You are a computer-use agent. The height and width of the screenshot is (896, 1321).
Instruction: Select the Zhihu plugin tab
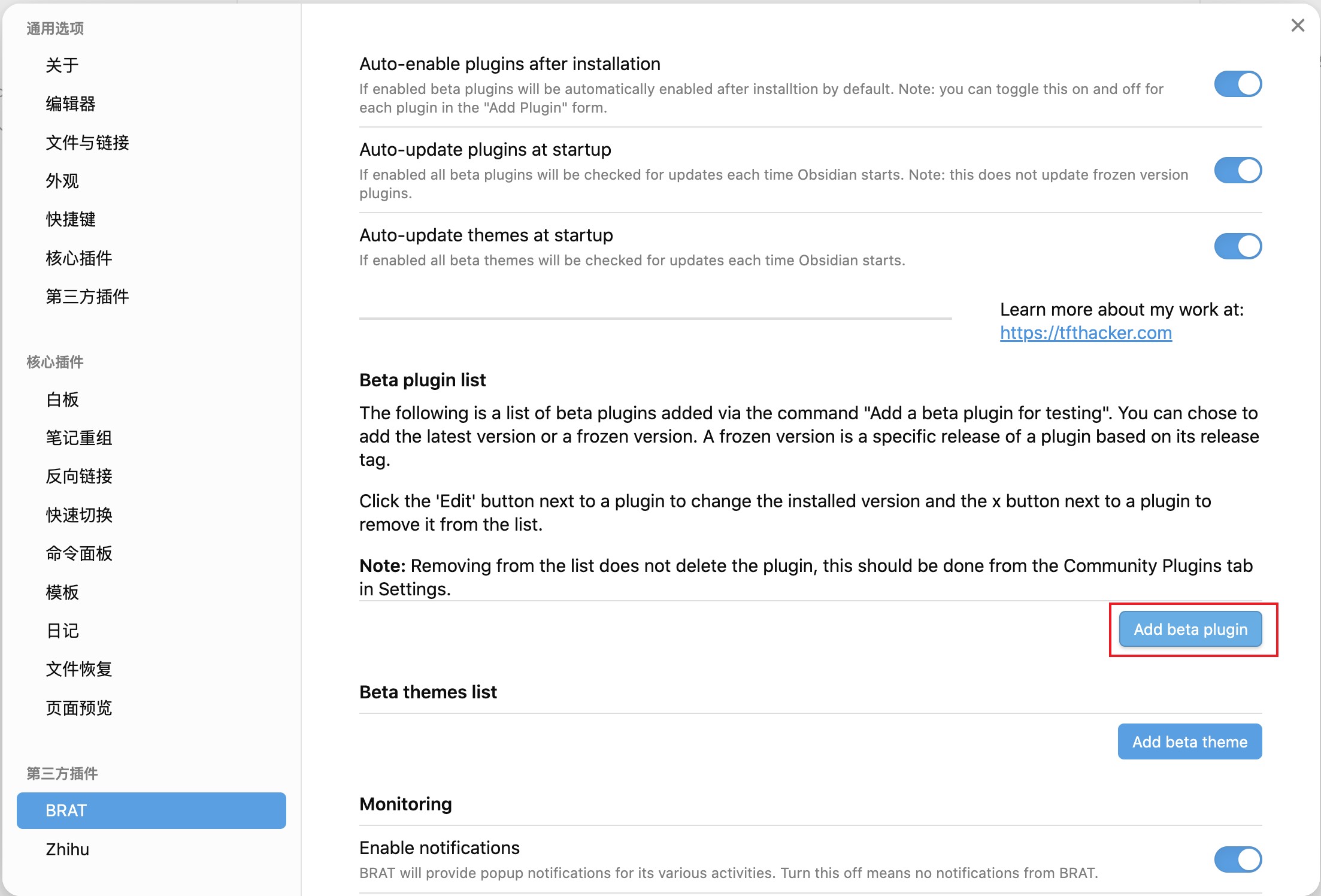tap(67, 849)
